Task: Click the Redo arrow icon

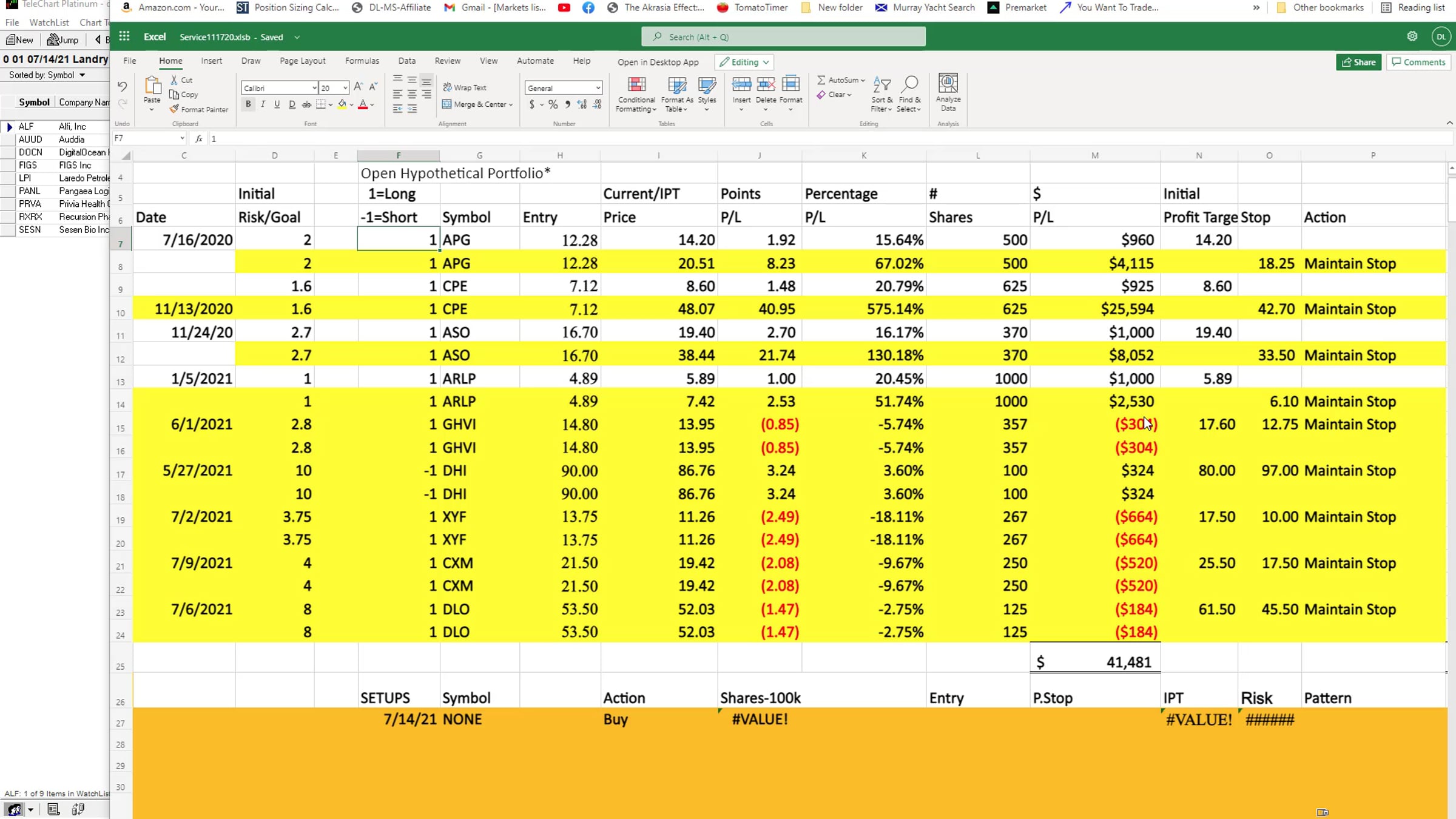Action: coord(123,104)
